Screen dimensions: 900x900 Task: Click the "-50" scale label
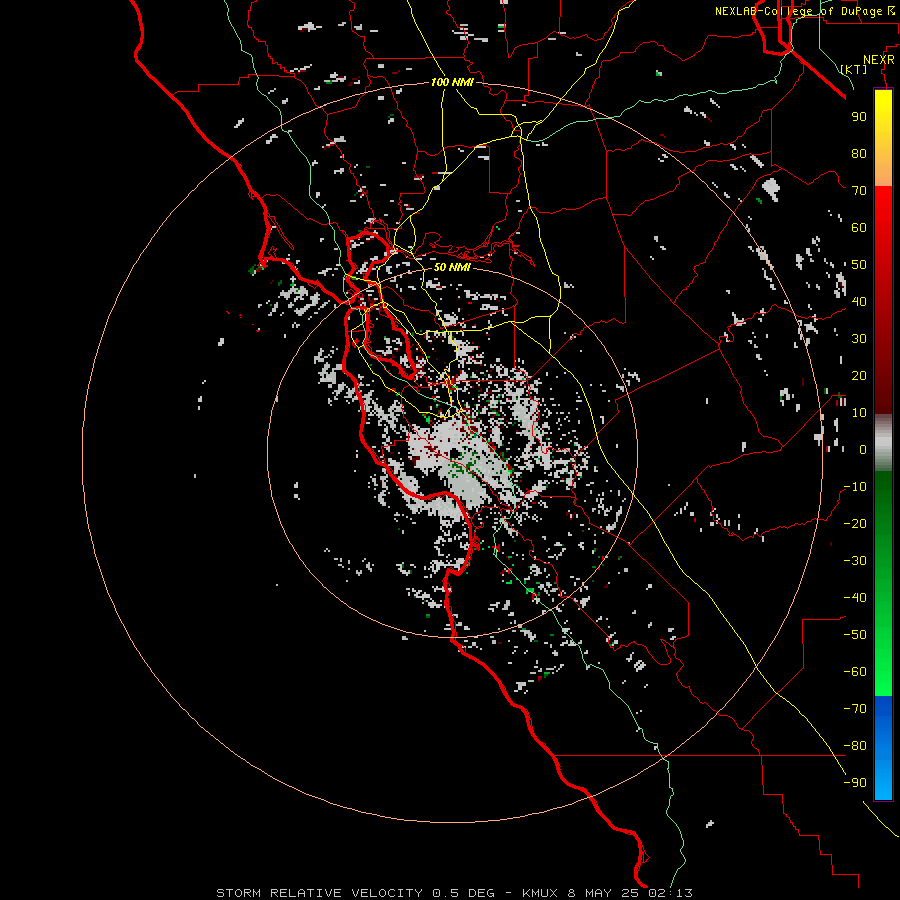pyautogui.click(x=855, y=635)
